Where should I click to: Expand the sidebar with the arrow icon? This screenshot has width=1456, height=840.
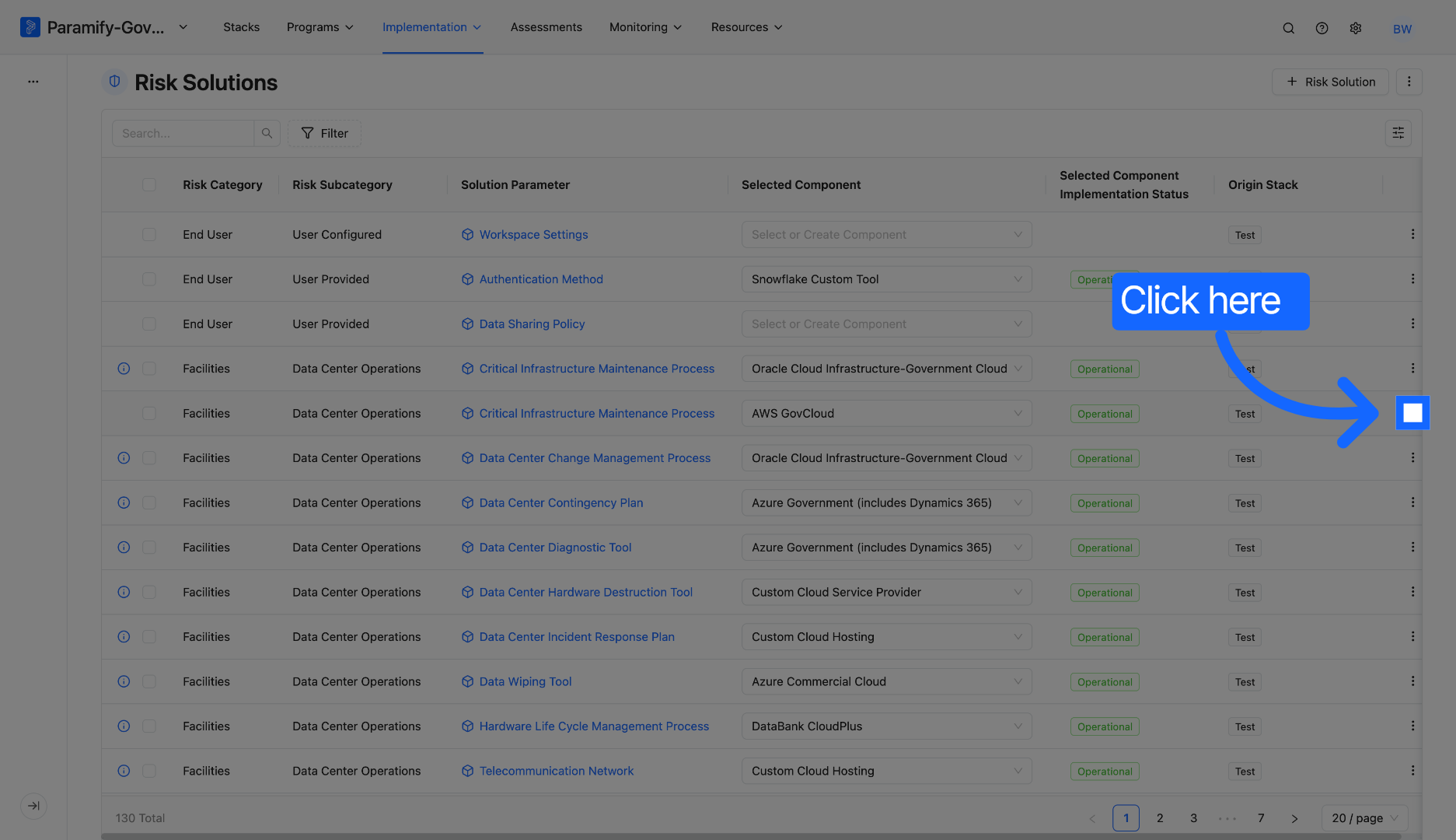pyautogui.click(x=33, y=806)
